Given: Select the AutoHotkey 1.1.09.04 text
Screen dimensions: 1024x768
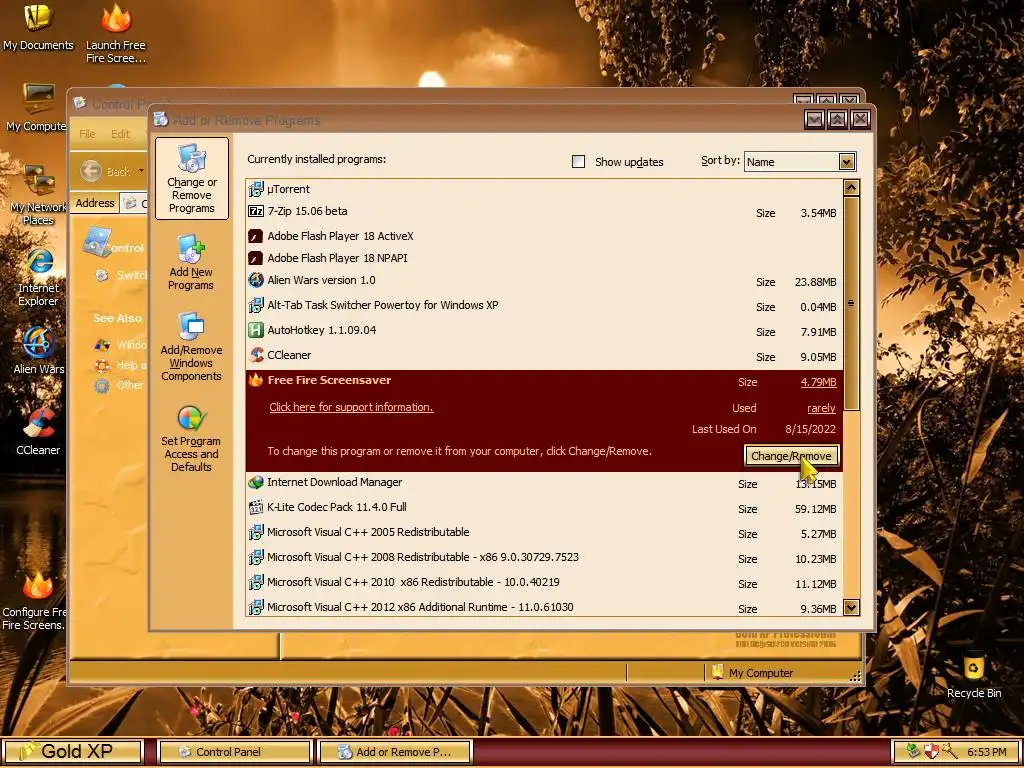Looking at the screenshot, I should click(321, 330).
